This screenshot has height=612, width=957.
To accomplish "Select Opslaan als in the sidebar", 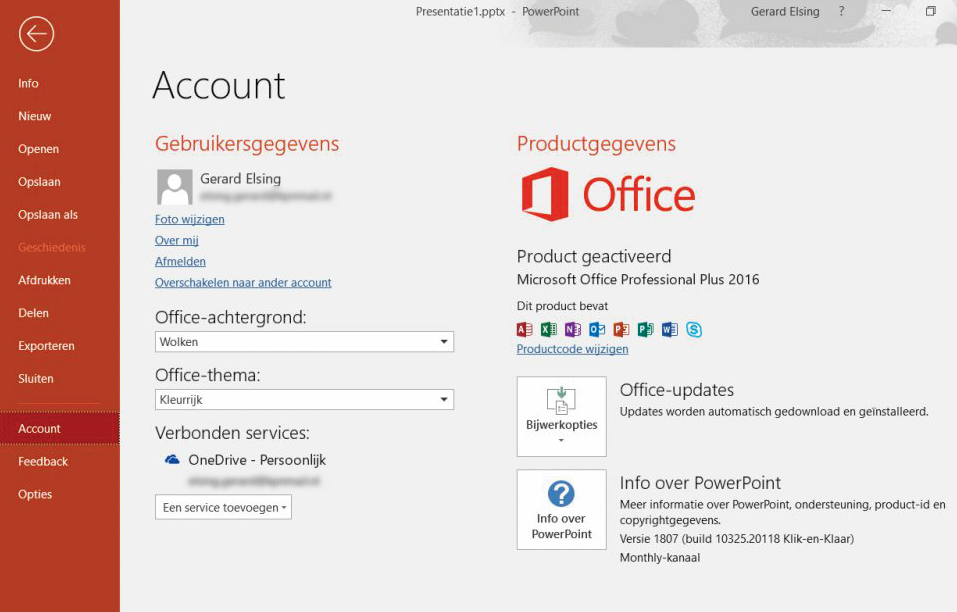I will point(48,215).
